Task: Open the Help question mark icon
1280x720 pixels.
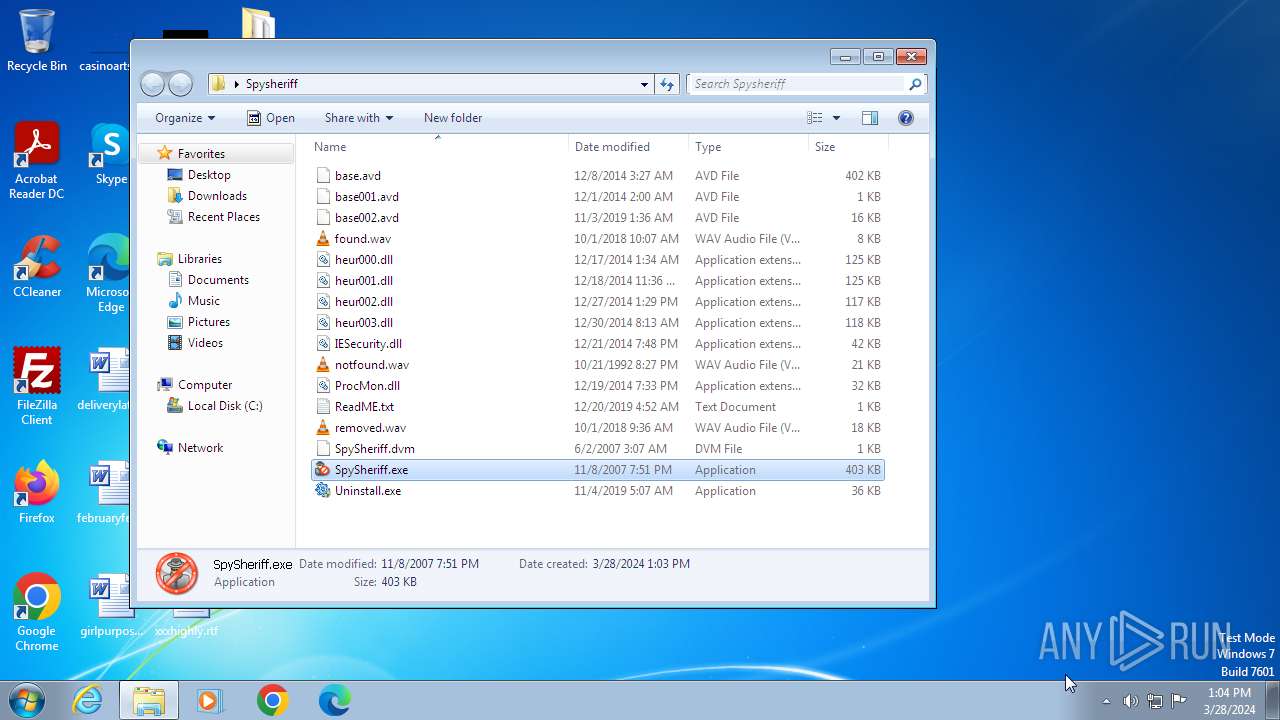Action: 906,118
